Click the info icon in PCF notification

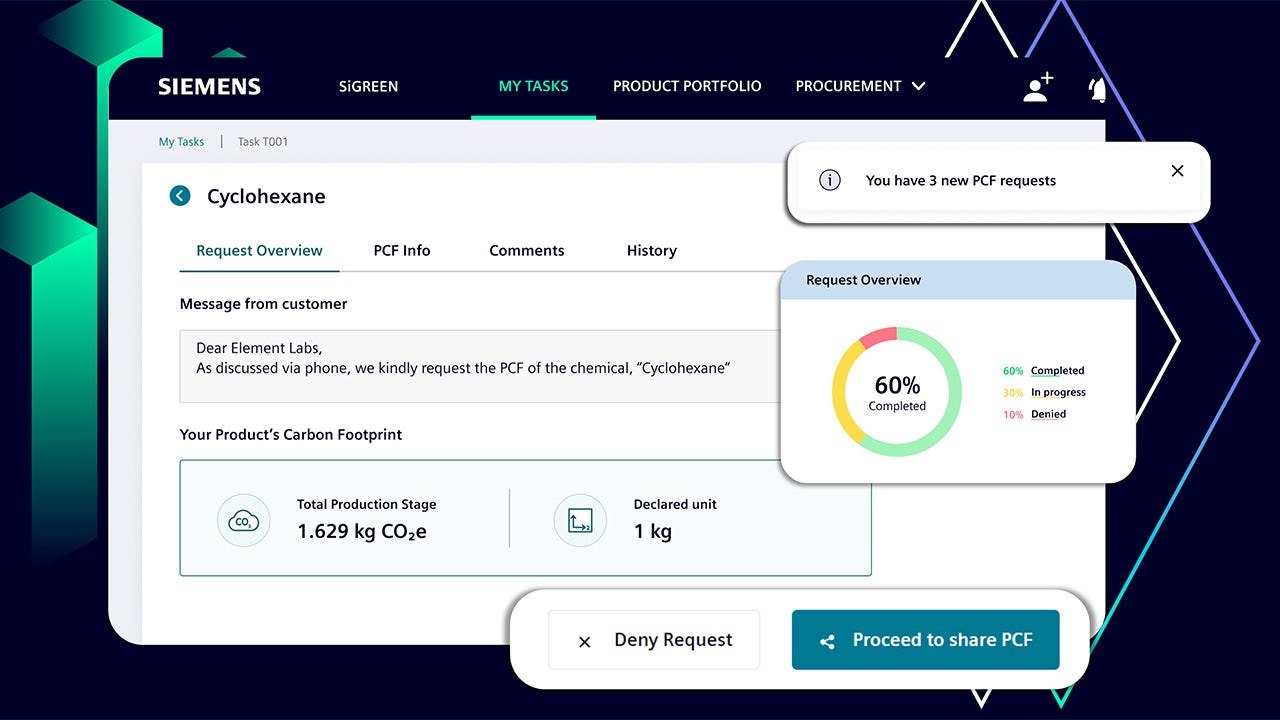coord(829,181)
